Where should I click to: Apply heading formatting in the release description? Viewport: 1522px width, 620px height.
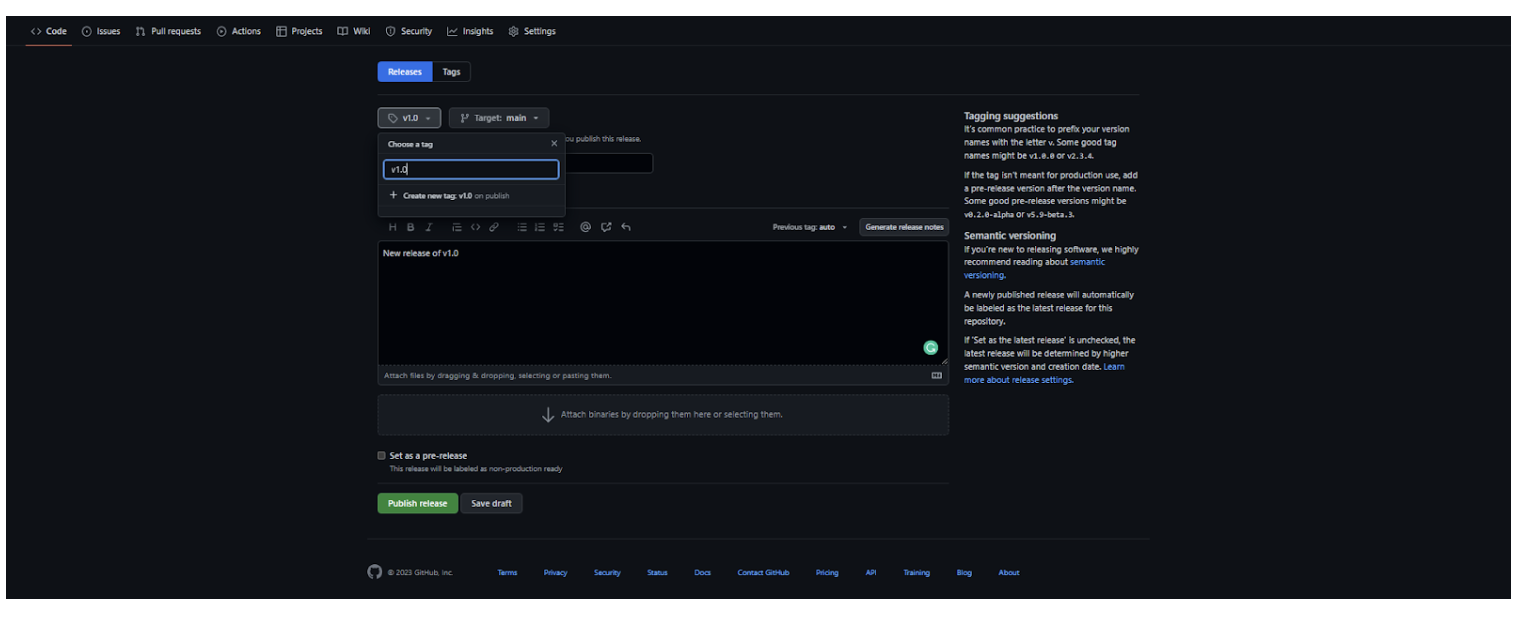[x=392, y=227]
